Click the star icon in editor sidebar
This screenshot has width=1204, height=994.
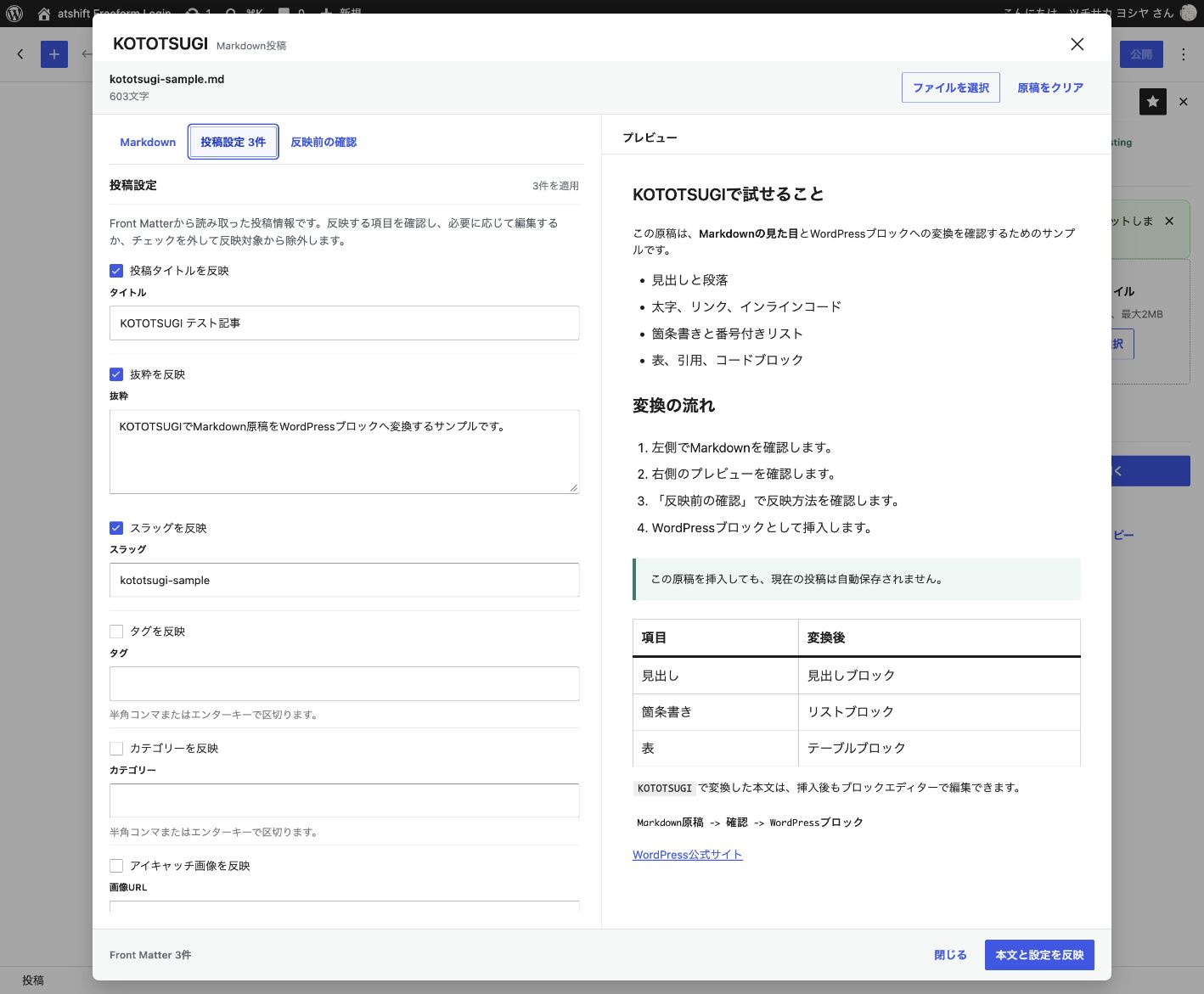coord(1152,102)
